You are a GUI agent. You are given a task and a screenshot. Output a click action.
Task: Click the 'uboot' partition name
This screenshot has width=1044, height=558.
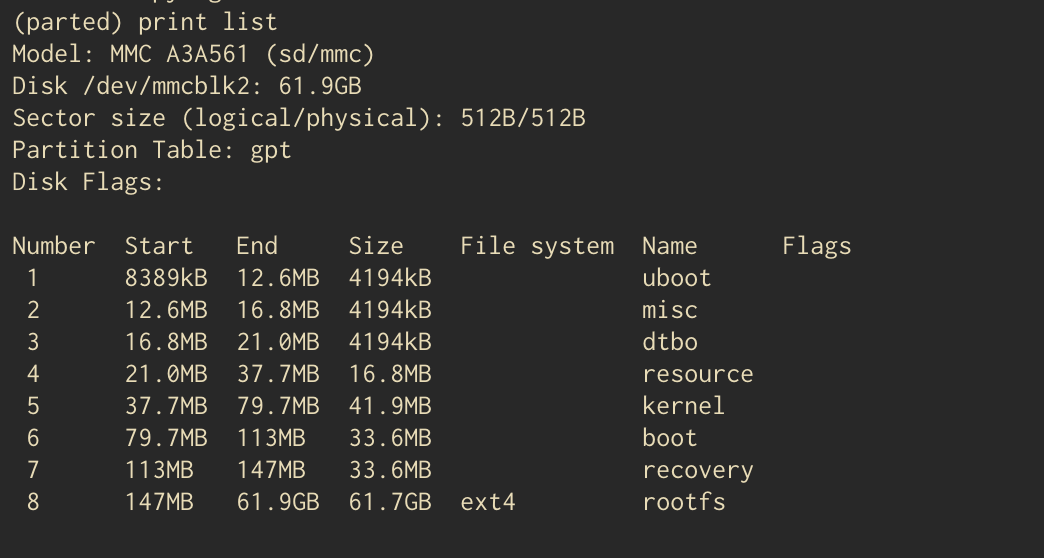tap(676, 278)
